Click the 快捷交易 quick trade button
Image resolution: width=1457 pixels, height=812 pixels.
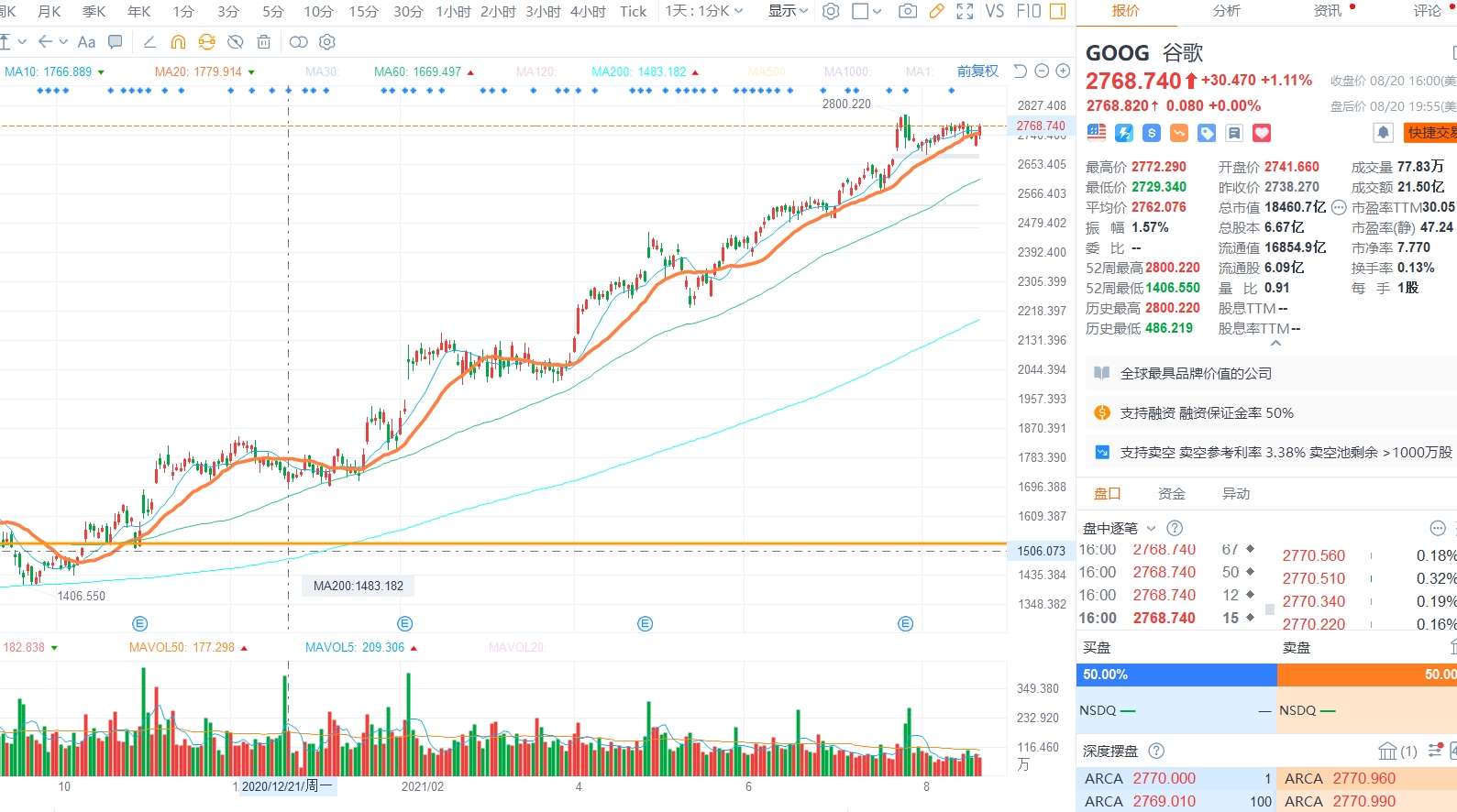[1430, 133]
